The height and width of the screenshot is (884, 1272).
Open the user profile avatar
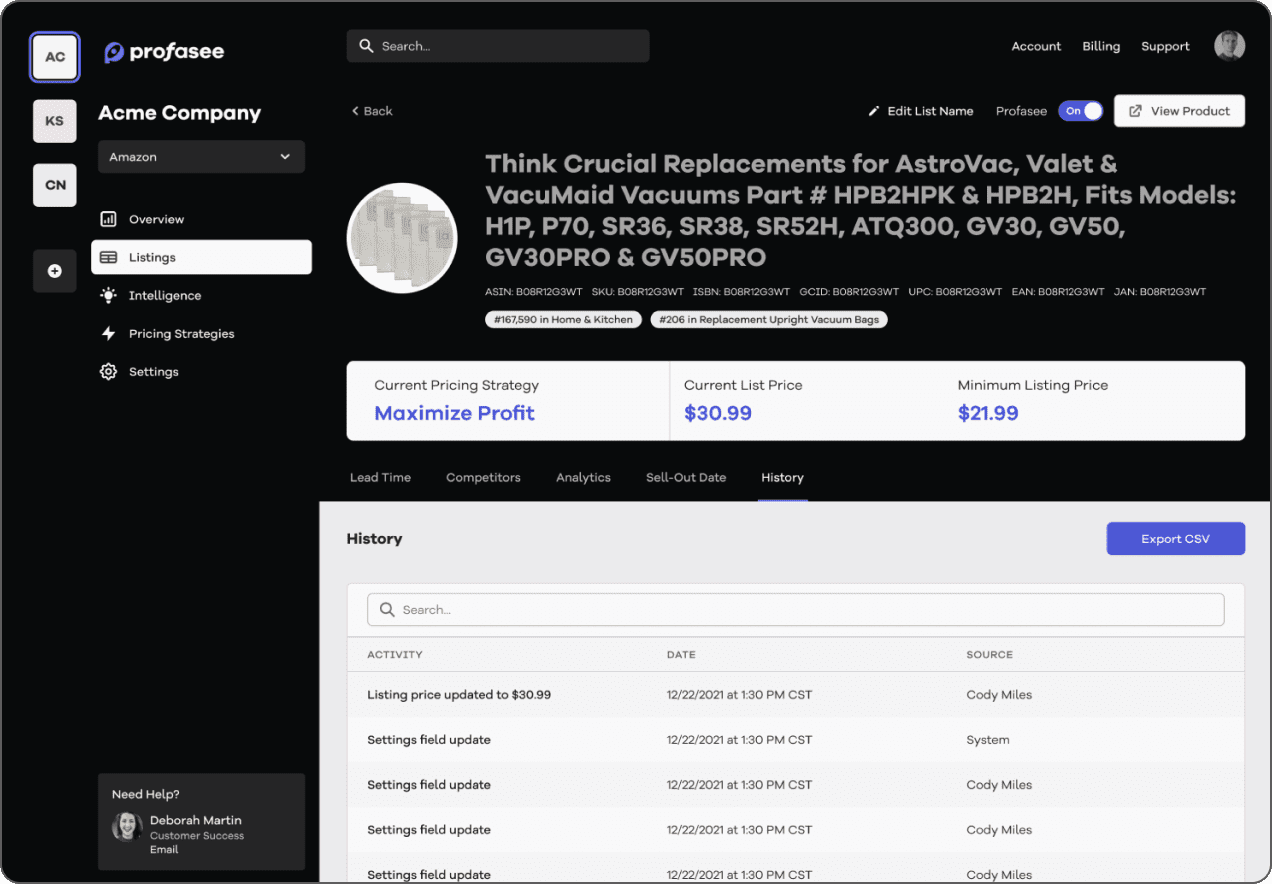[x=1229, y=46]
